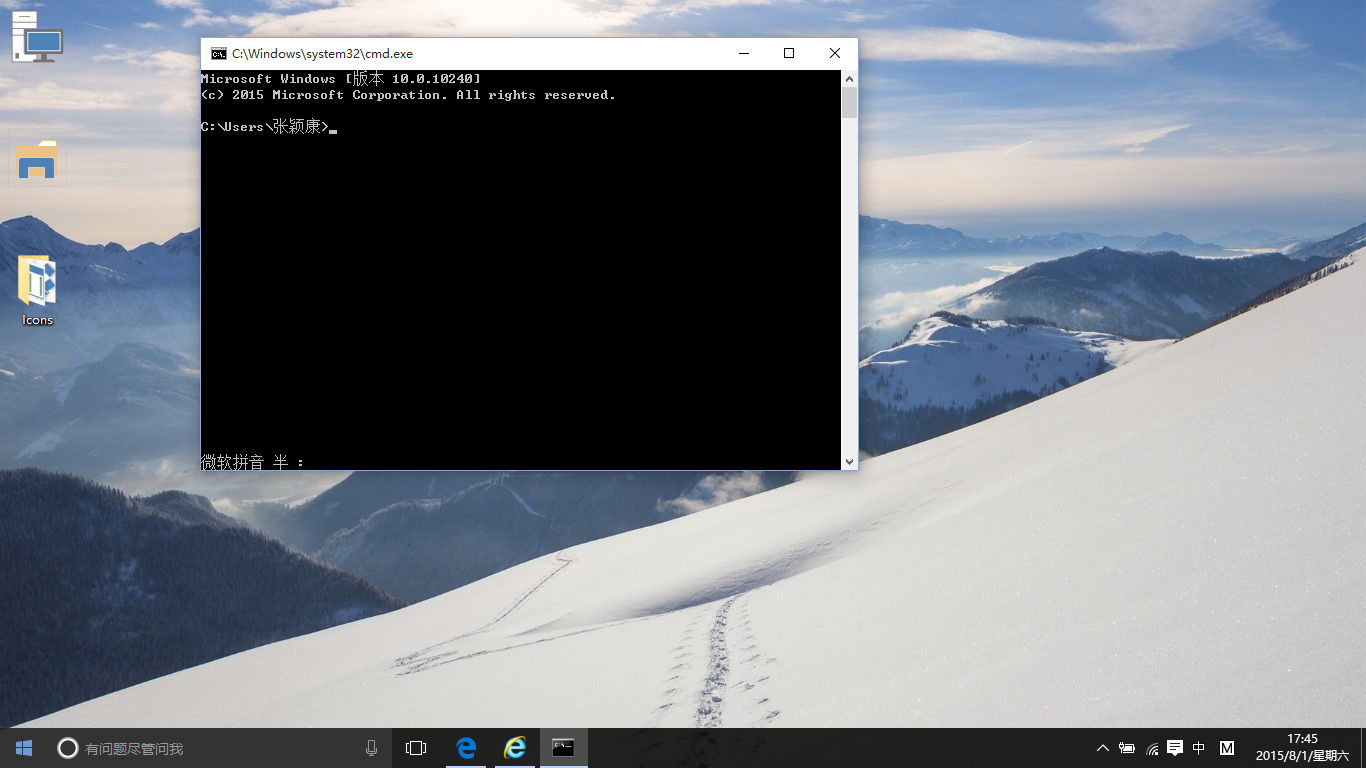Show hidden system tray icons

point(1103,748)
